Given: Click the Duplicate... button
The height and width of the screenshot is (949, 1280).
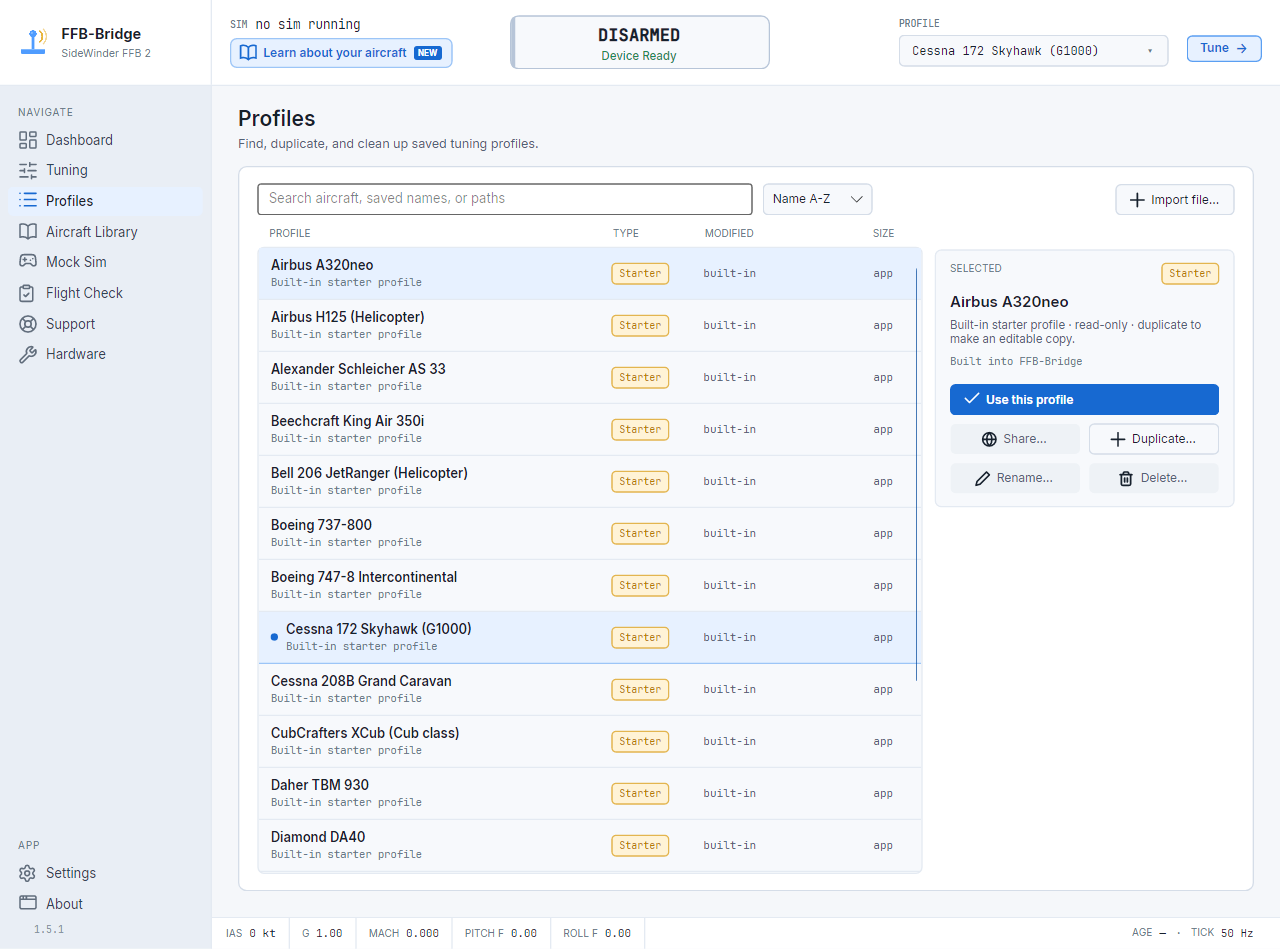Looking at the screenshot, I should click(1154, 439).
